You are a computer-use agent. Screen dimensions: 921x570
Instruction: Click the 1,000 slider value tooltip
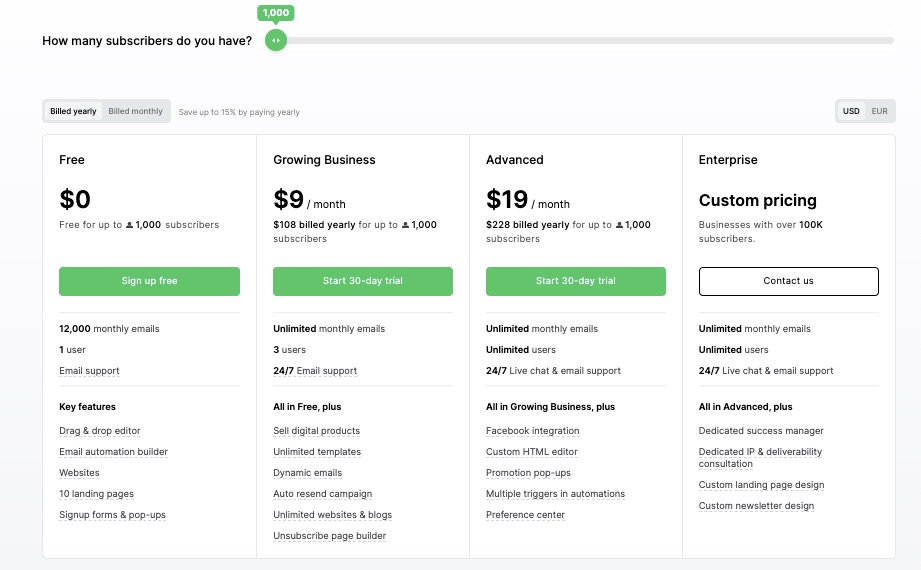point(275,13)
